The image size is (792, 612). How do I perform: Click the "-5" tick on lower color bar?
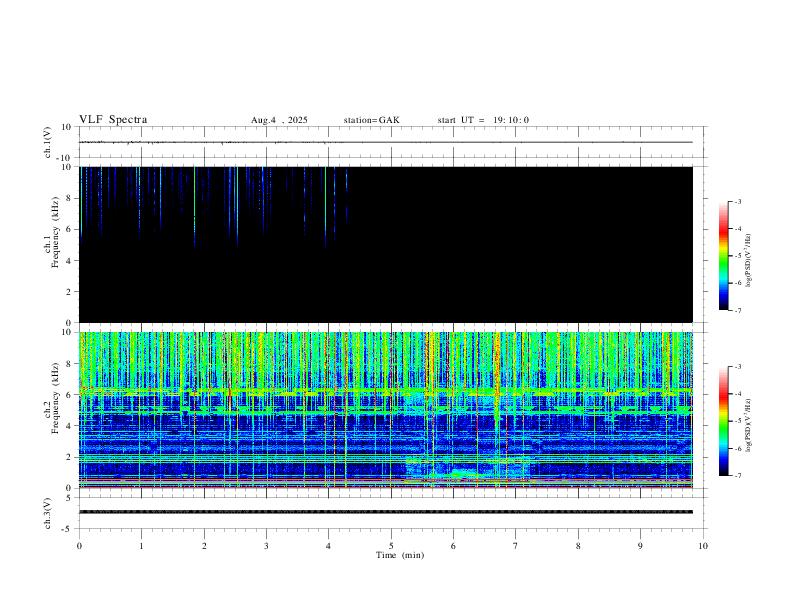click(x=738, y=421)
